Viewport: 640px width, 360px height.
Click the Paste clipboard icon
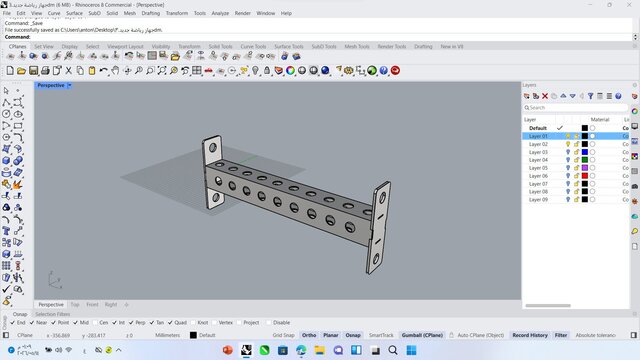pyautogui.click(x=92, y=71)
